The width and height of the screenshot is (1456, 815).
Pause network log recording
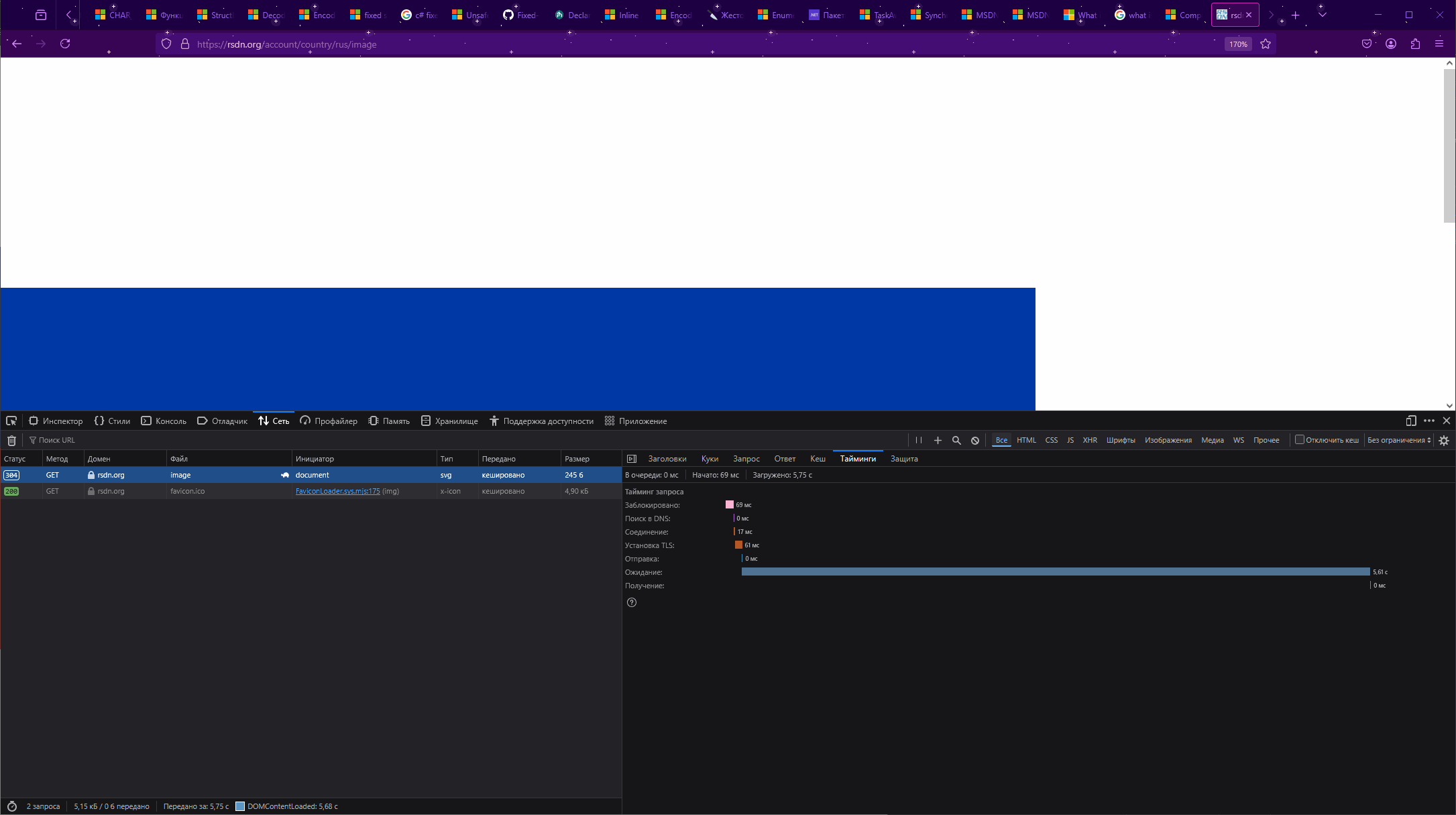[x=919, y=441]
